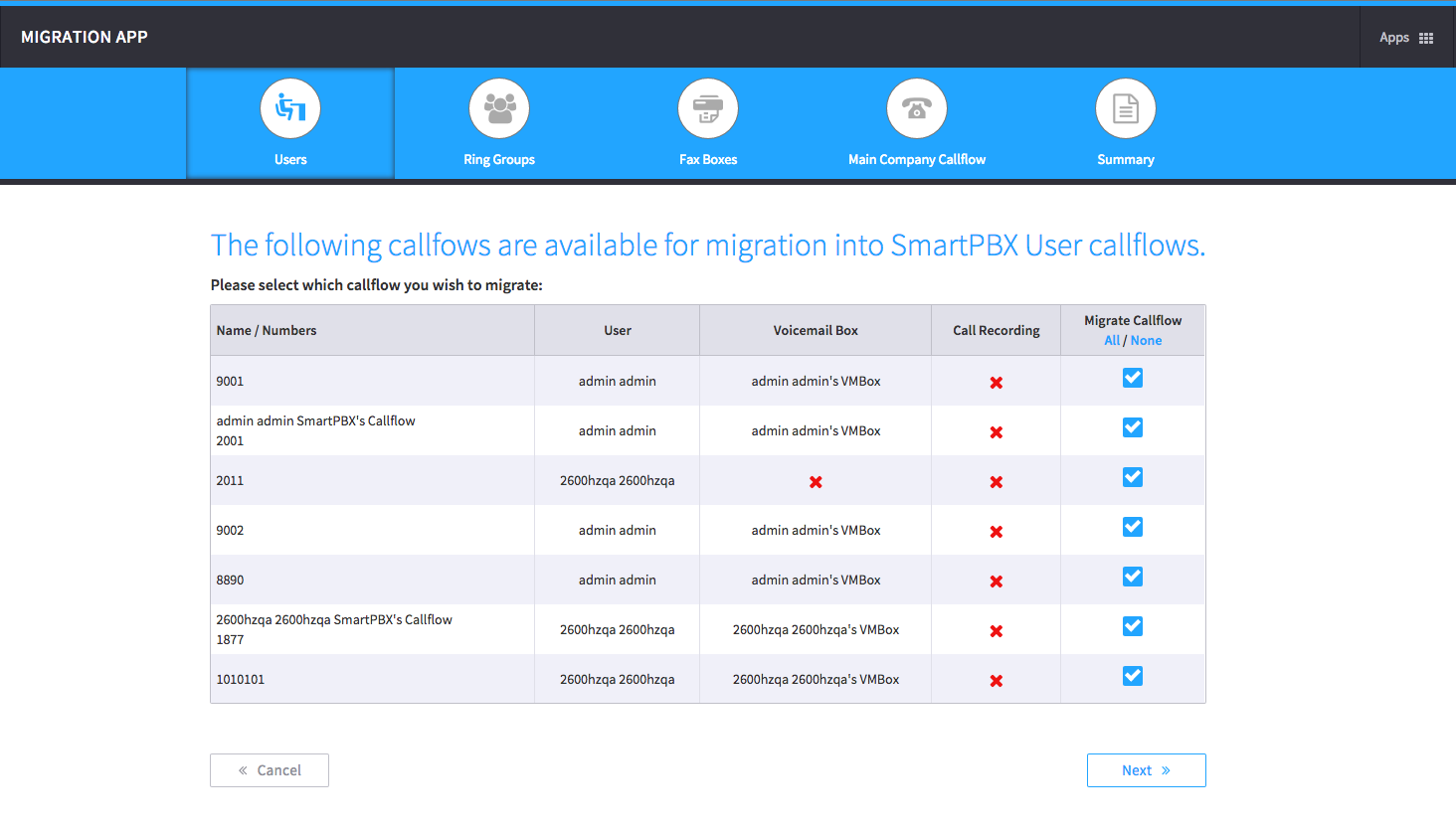1456x833 pixels.
Task: Click 2600hzqa 2600hzqa's VMBox in 1877 row
Action: point(816,629)
